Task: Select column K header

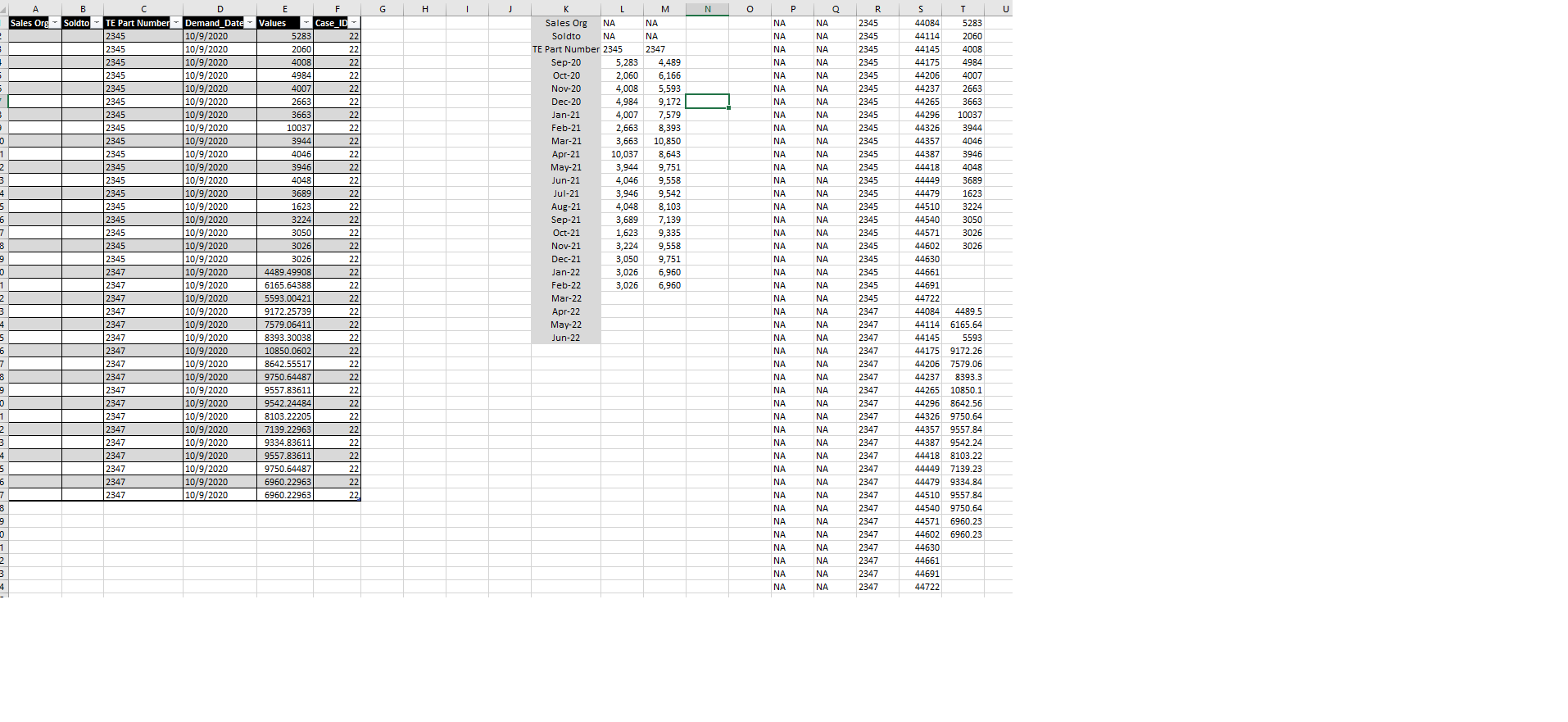Action: point(566,9)
